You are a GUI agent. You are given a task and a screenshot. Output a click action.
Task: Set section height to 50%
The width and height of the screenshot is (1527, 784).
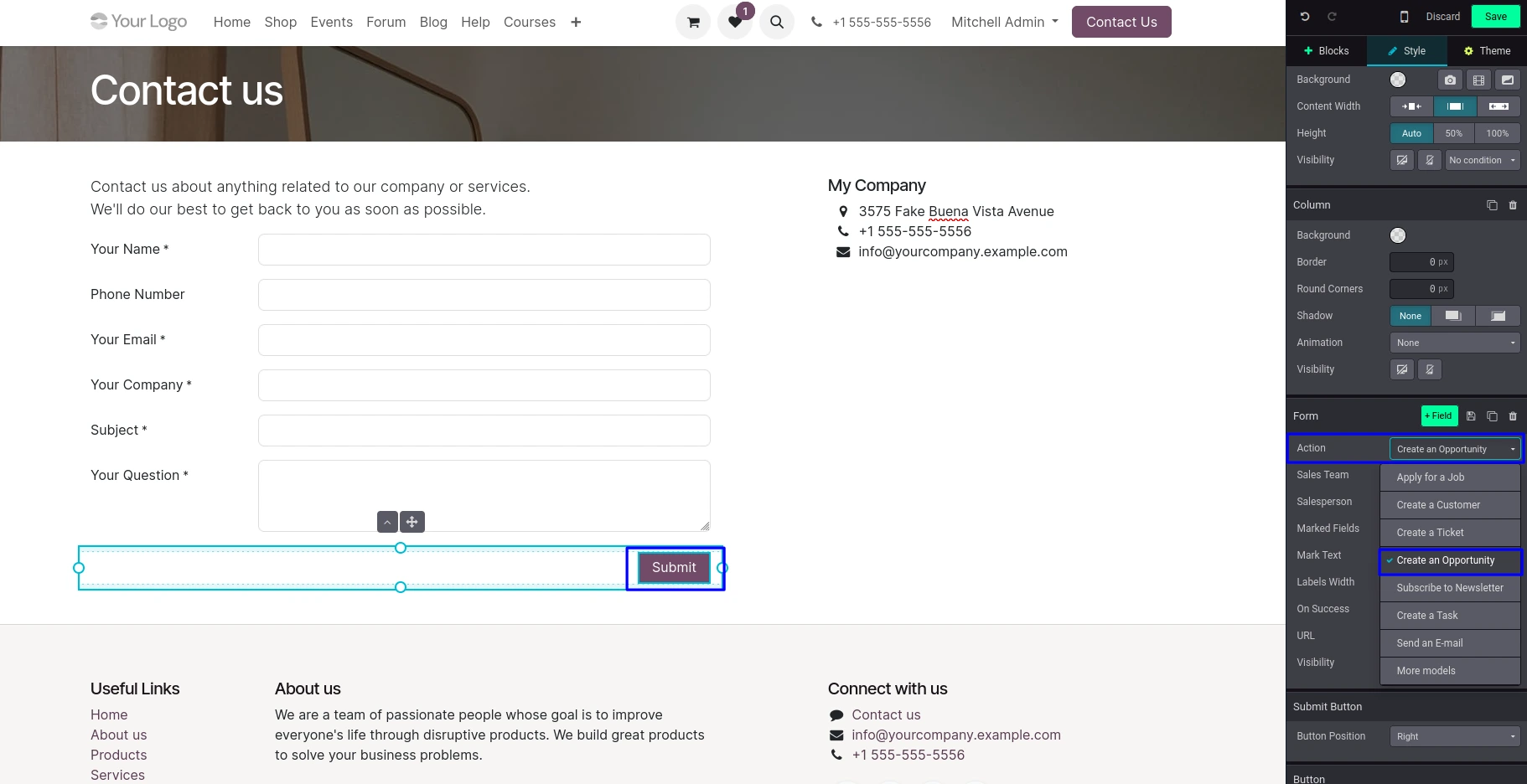[1454, 133]
